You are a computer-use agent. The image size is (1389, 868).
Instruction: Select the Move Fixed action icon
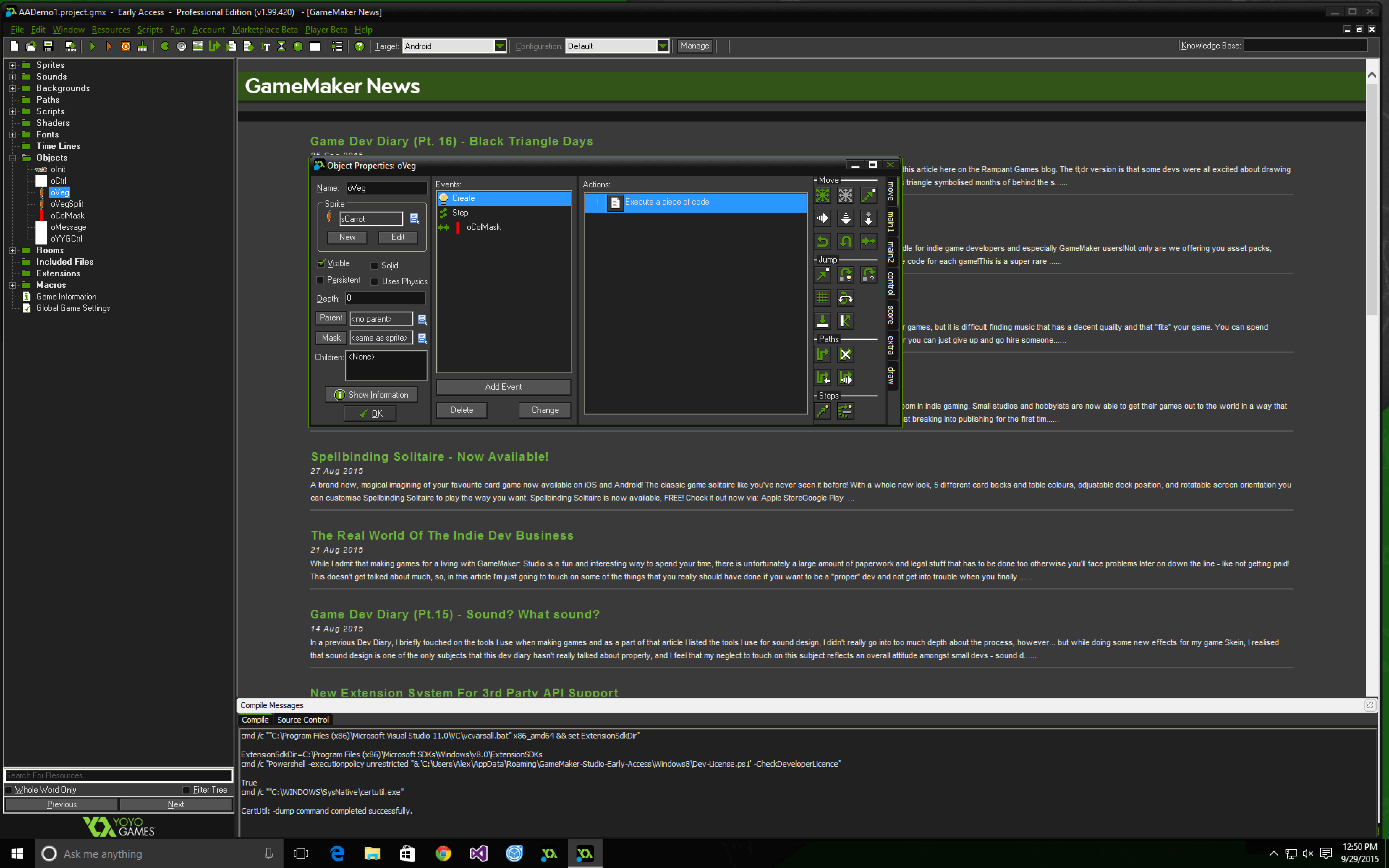point(823,195)
